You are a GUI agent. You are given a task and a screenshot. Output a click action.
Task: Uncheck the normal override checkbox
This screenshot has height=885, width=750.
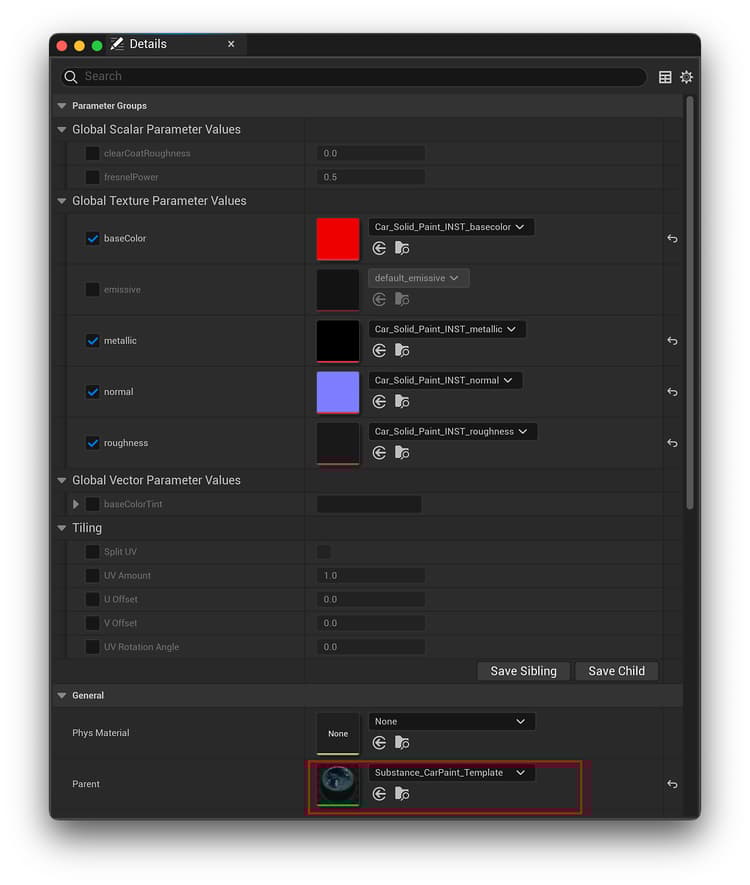pos(93,392)
